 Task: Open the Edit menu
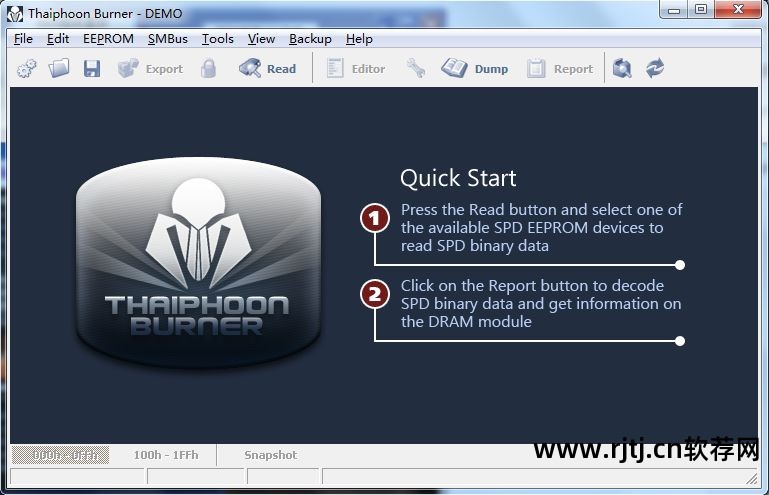[x=58, y=39]
